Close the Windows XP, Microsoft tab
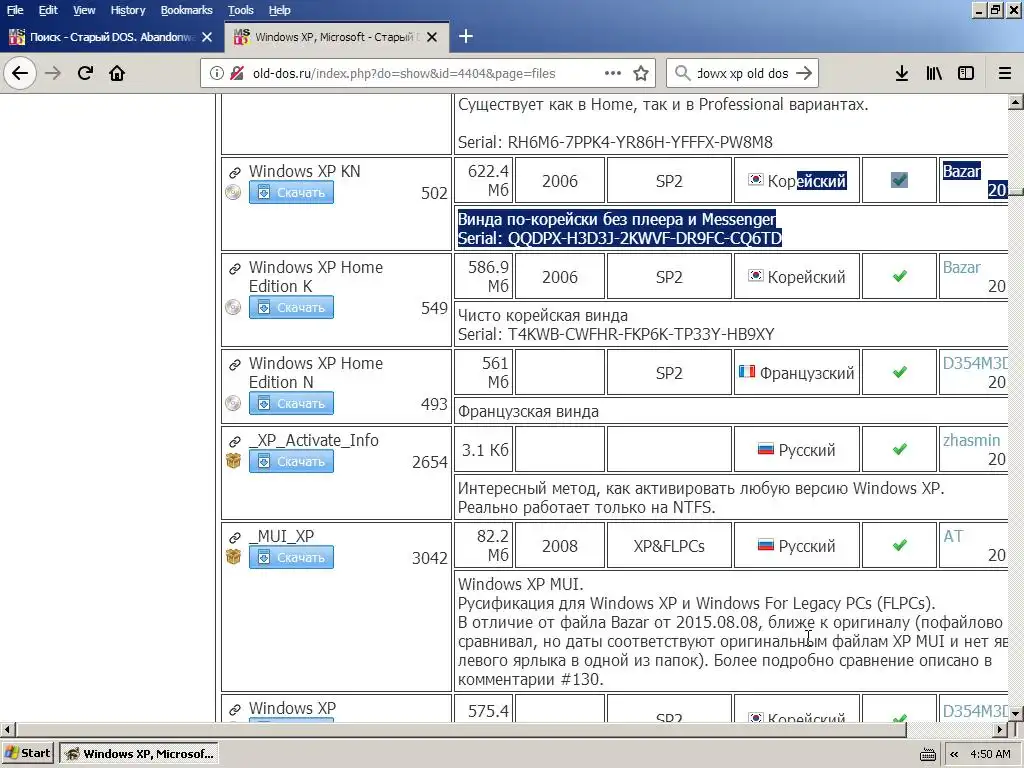 tap(432, 37)
